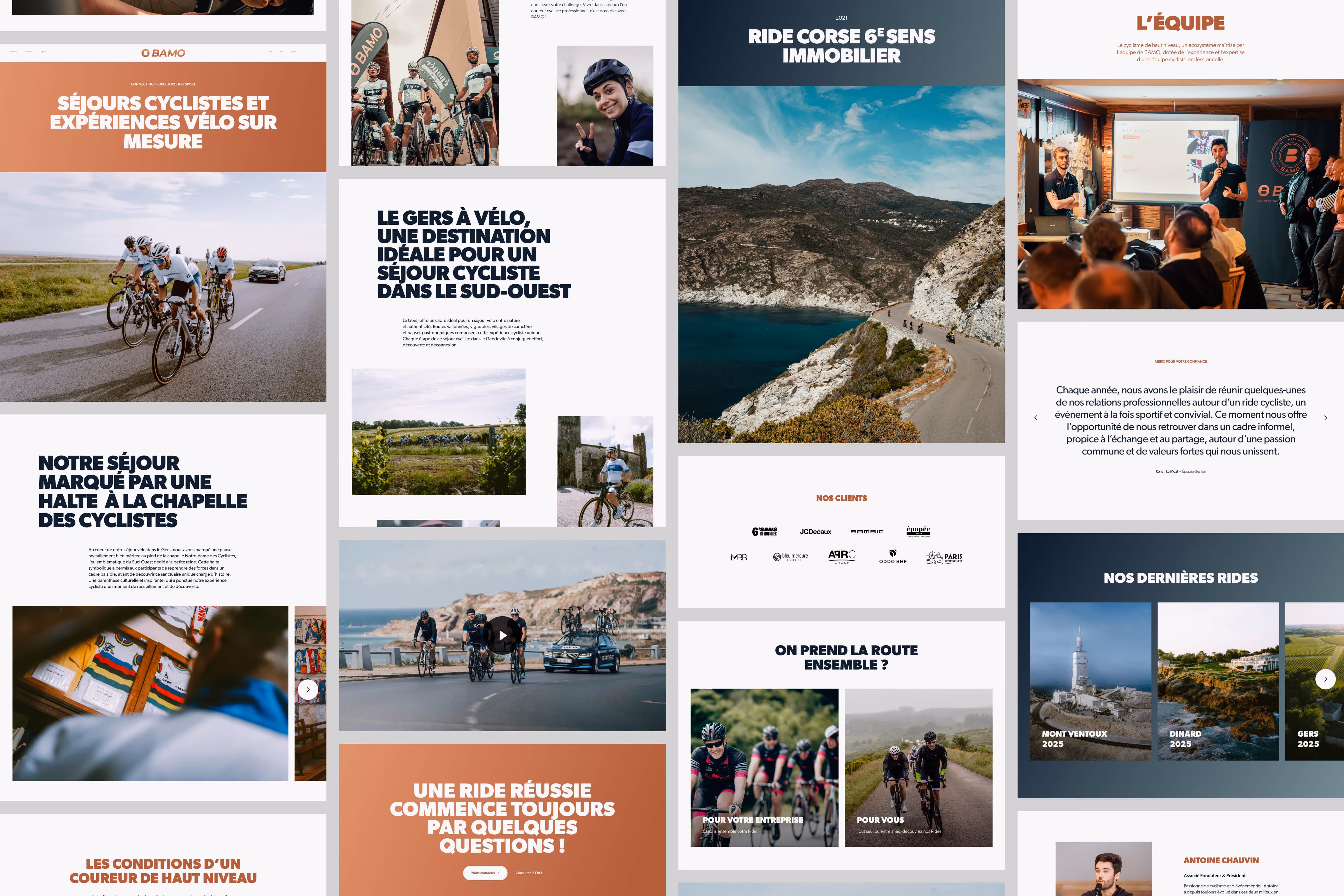Advance the chapelle photo carousel with its arrow
Viewport: 1344px width, 896px height.
(x=308, y=690)
